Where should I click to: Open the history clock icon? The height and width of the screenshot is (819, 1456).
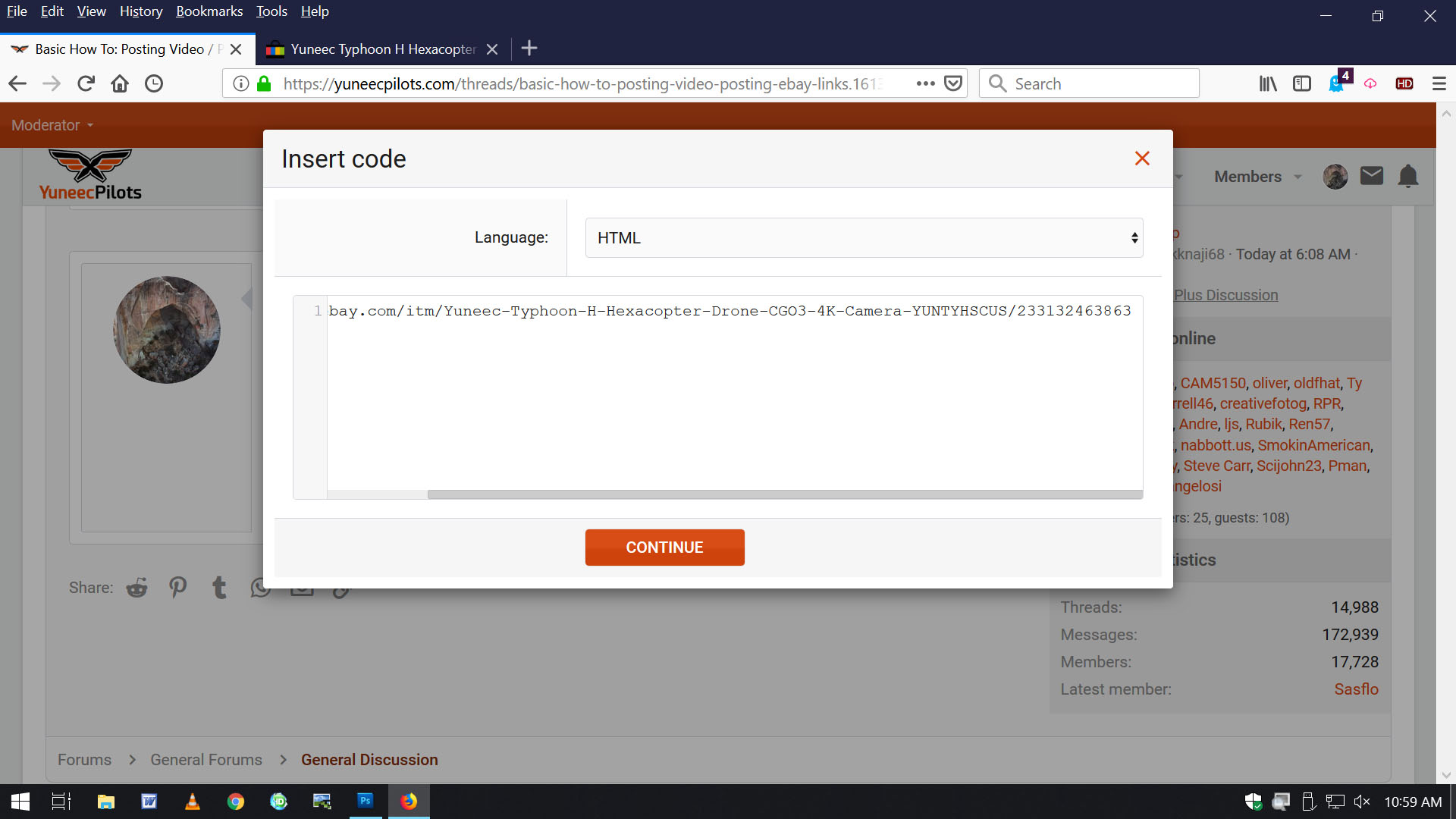coord(154,83)
